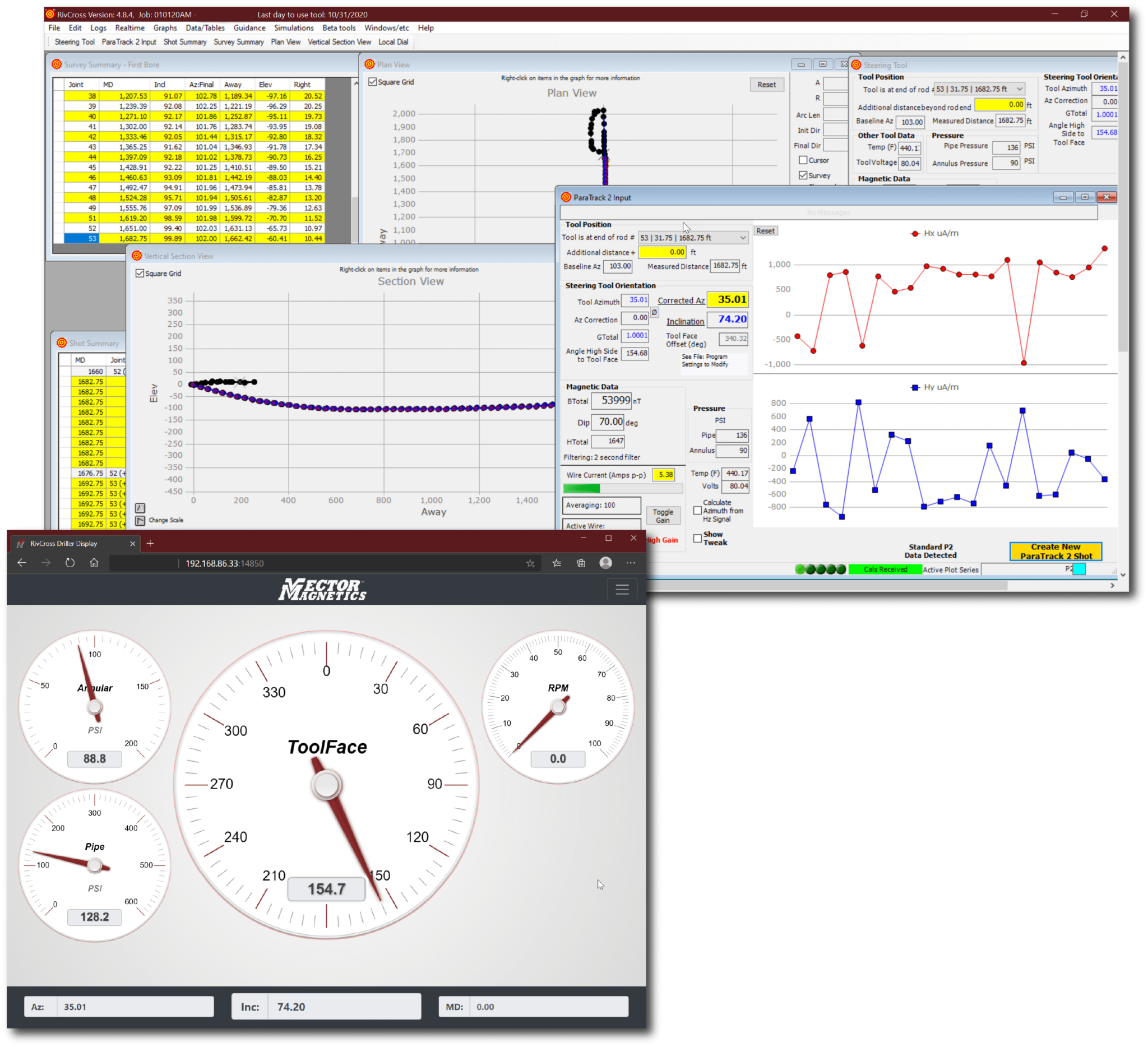The height and width of the screenshot is (1047, 1148).
Task: Open the Guidance menu
Action: pyautogui.click(x=249, y=28)
